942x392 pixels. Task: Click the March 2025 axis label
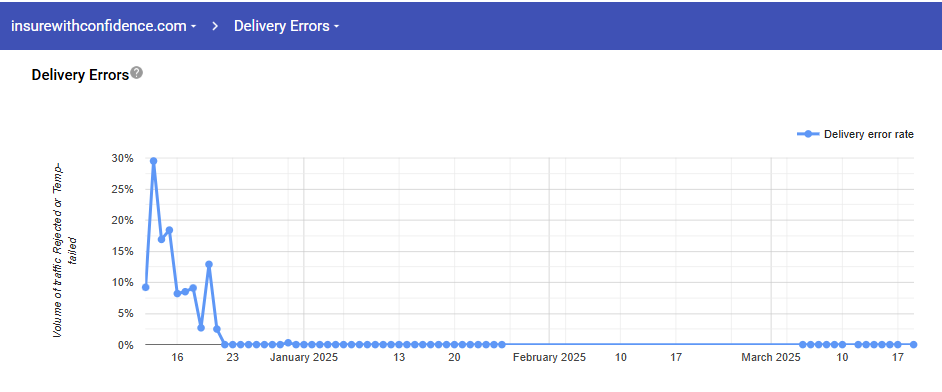(771, 358)
